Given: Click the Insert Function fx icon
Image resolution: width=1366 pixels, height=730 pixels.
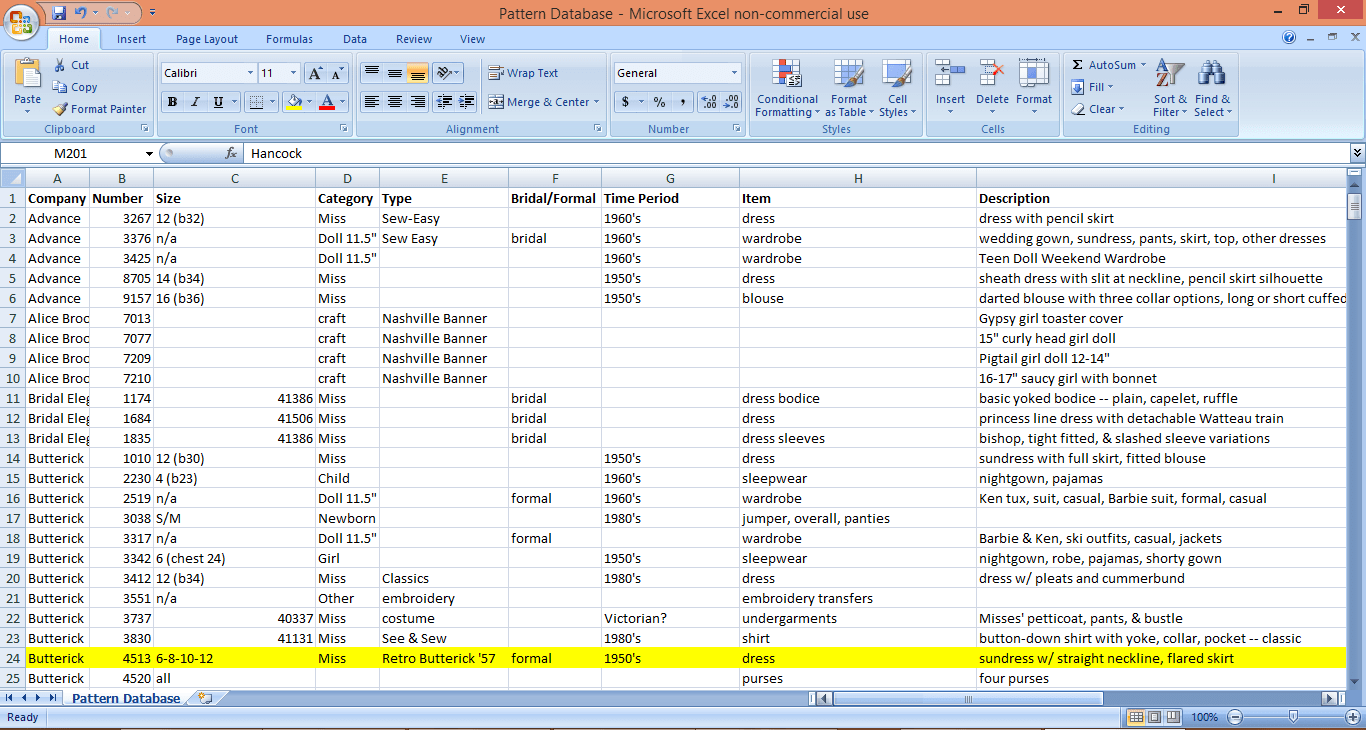Looking at the screenshot, I should coord(231,153).
